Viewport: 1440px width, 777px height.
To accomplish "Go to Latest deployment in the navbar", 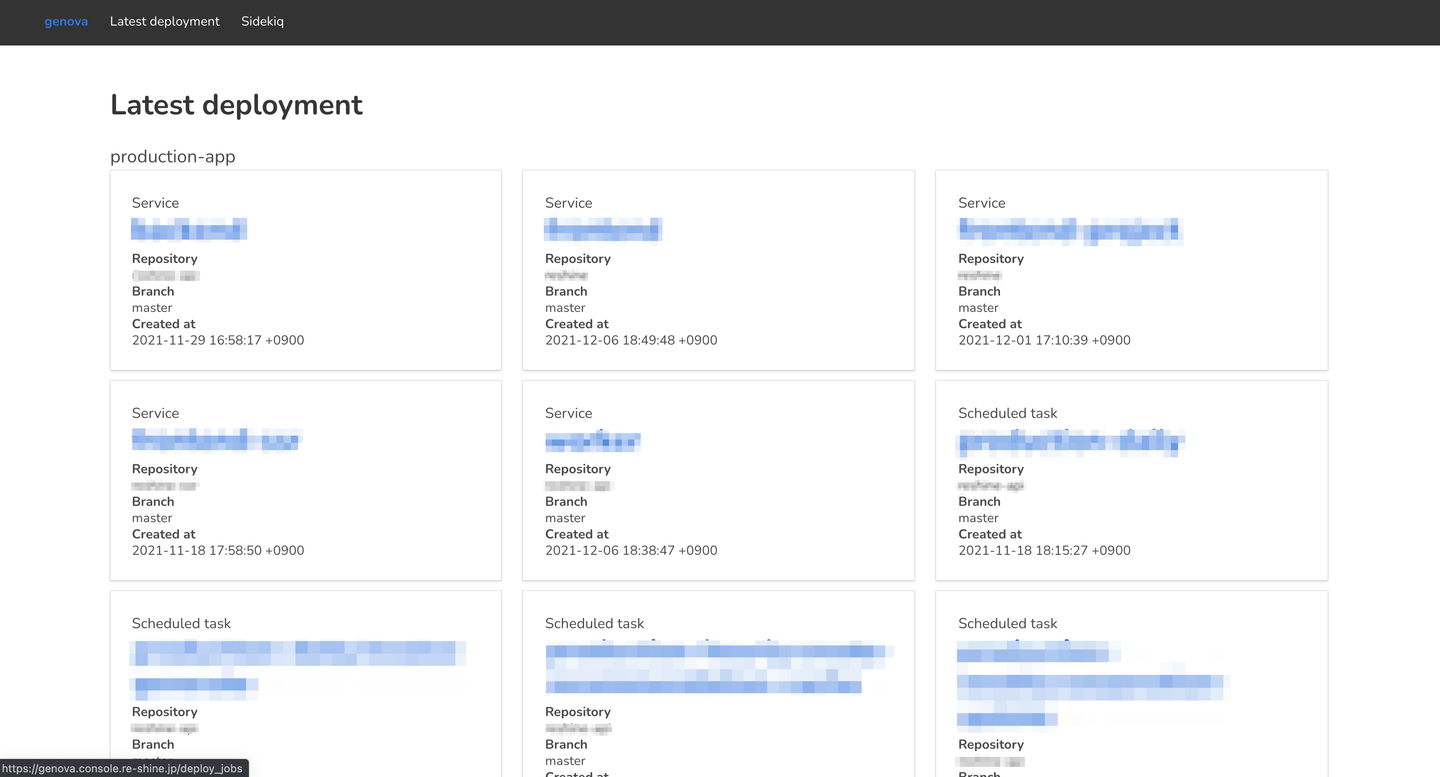I will pyautogui.click(x=165, y=21).
